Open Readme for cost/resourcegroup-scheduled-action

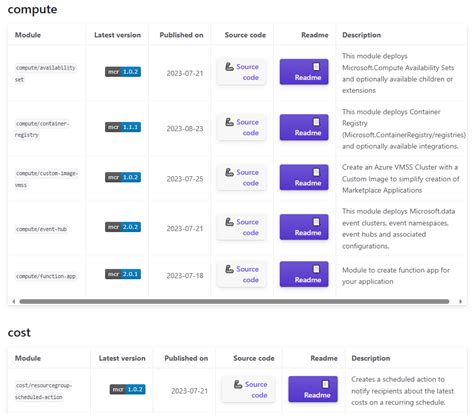(313, 389)
